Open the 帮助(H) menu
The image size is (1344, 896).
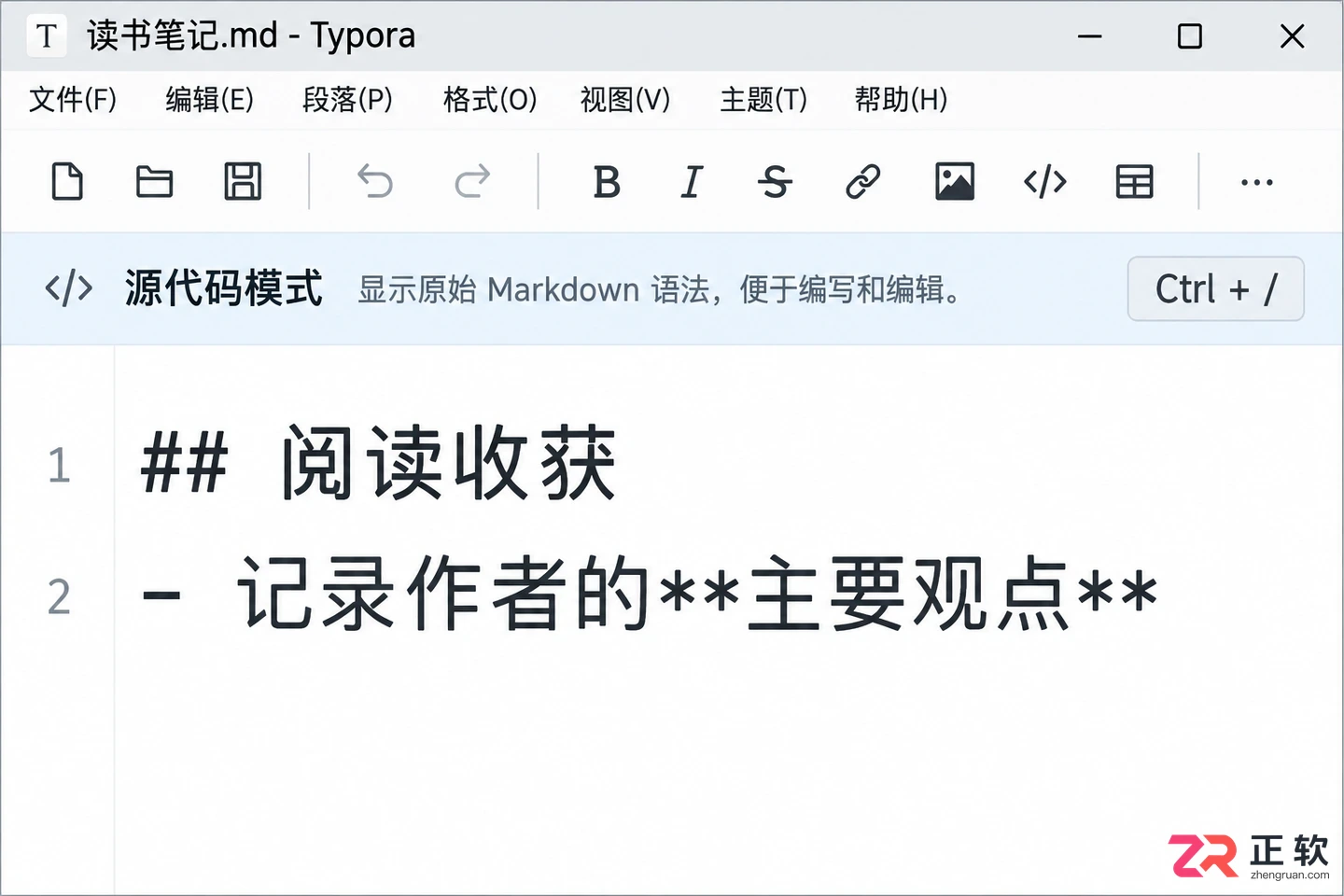[902, 99]
